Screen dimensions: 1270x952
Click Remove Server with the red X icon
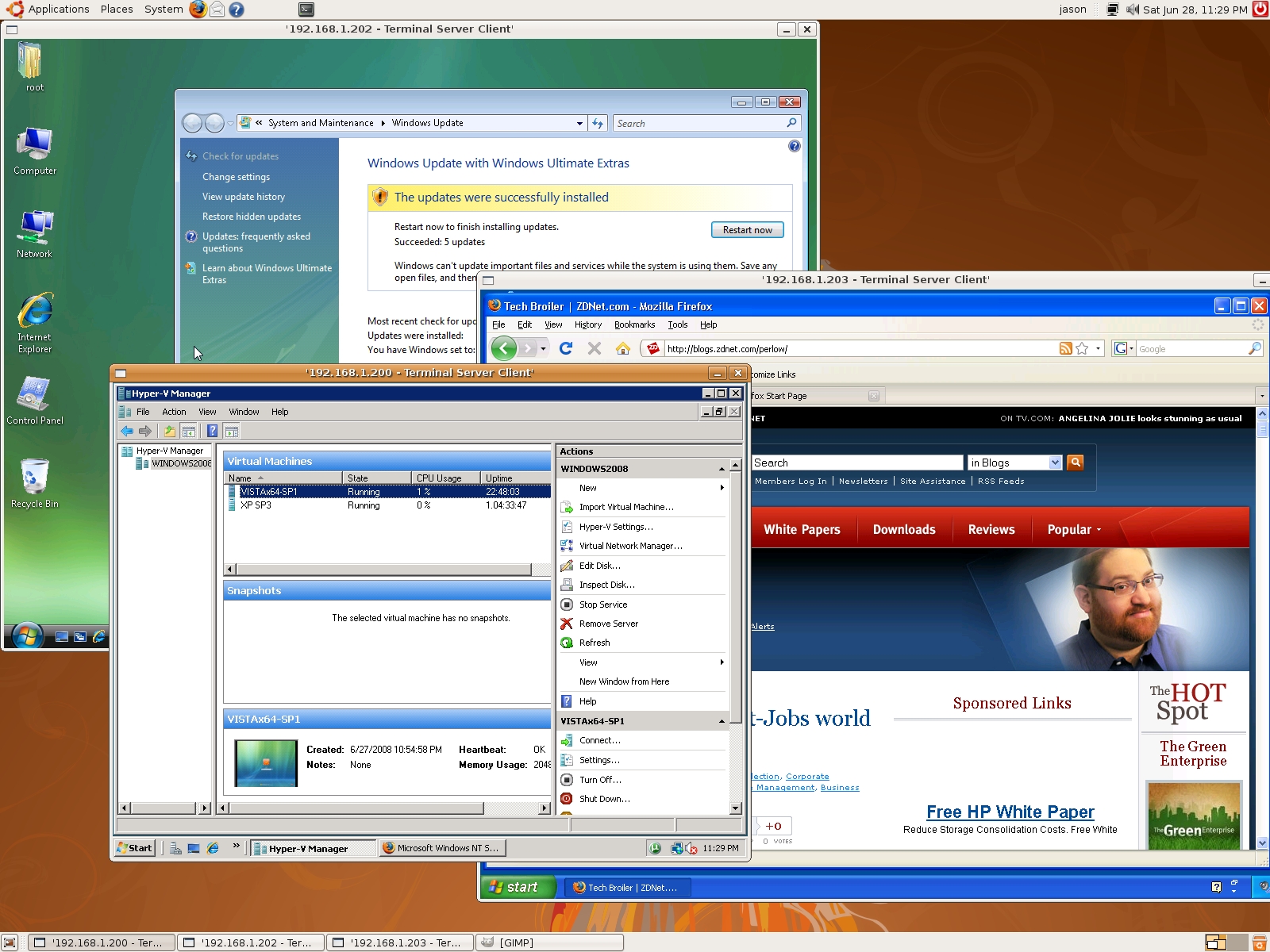pos(608,624)
